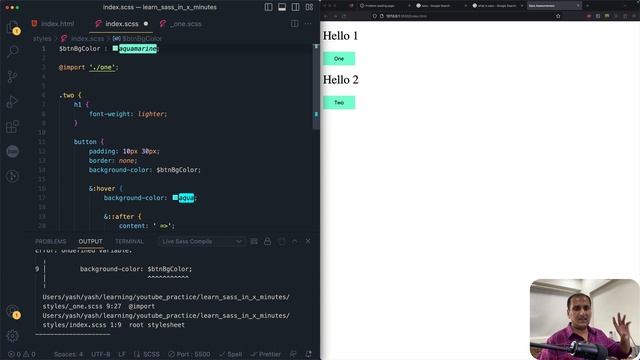
Task: Click the Hello 2 heading on the page
Action: click(340, 80)
